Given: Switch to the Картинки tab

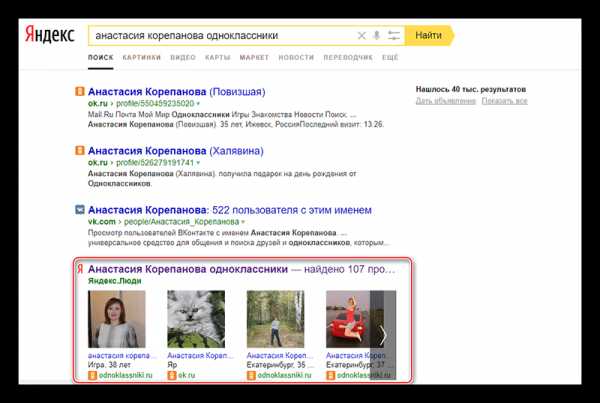Looking at the screenshot, I should 142,57.
